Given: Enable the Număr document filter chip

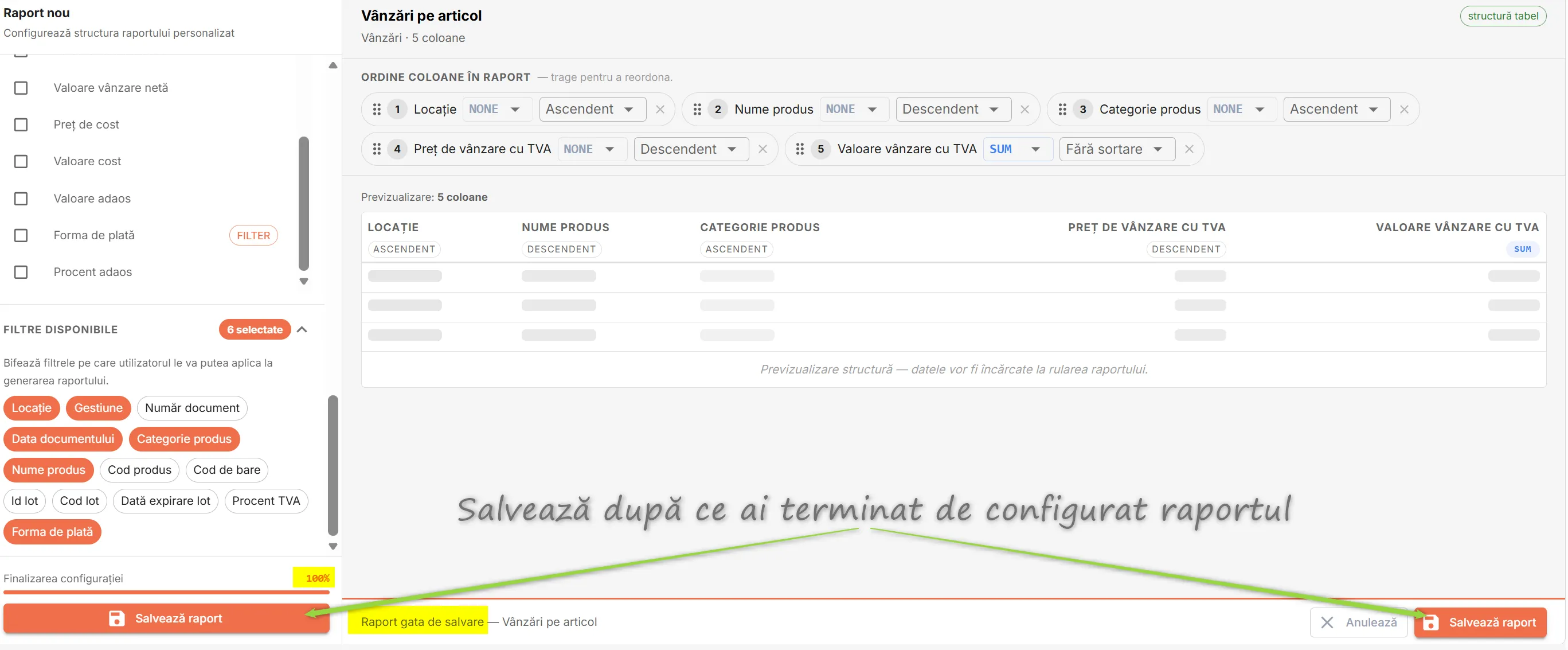Looking at the screenshot, I should point(193,408).
